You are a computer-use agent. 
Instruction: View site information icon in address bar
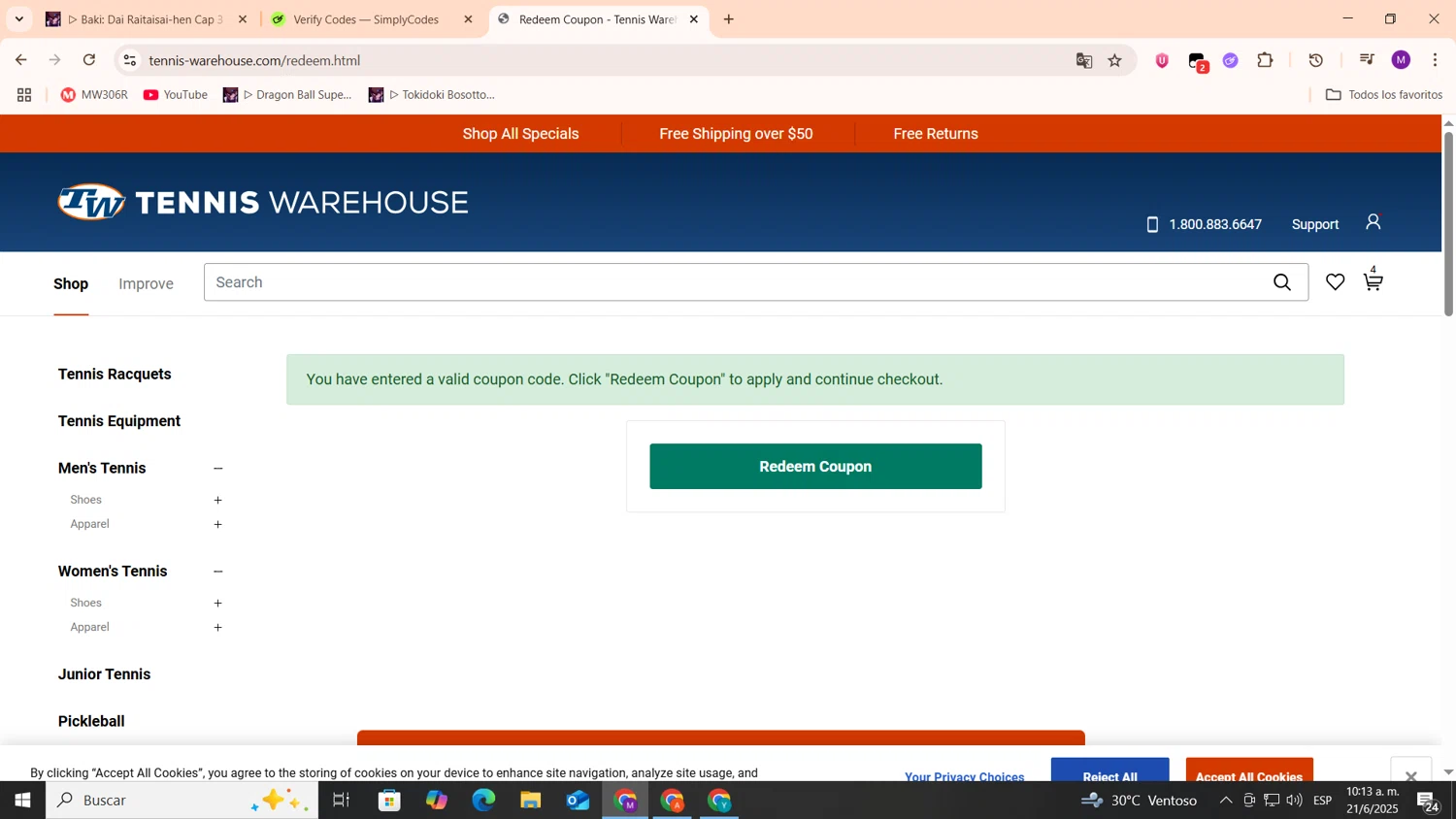point(129,60)
